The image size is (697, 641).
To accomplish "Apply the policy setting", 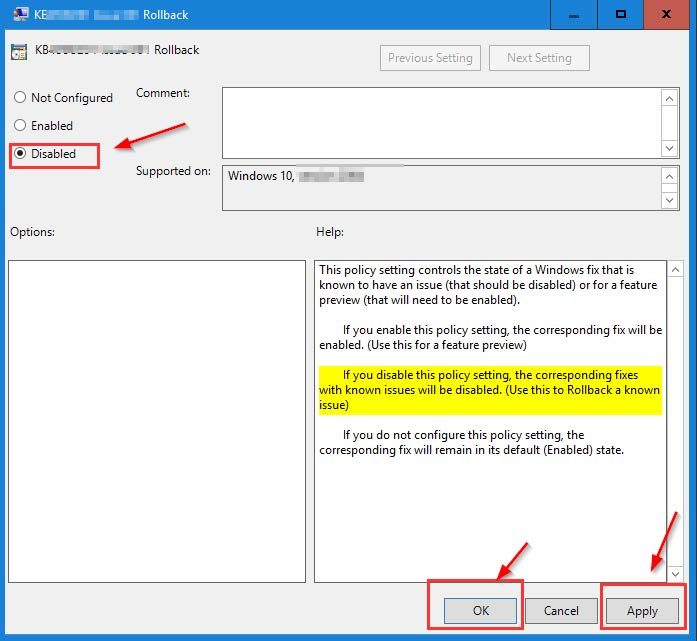I will [x=642, y=610].
